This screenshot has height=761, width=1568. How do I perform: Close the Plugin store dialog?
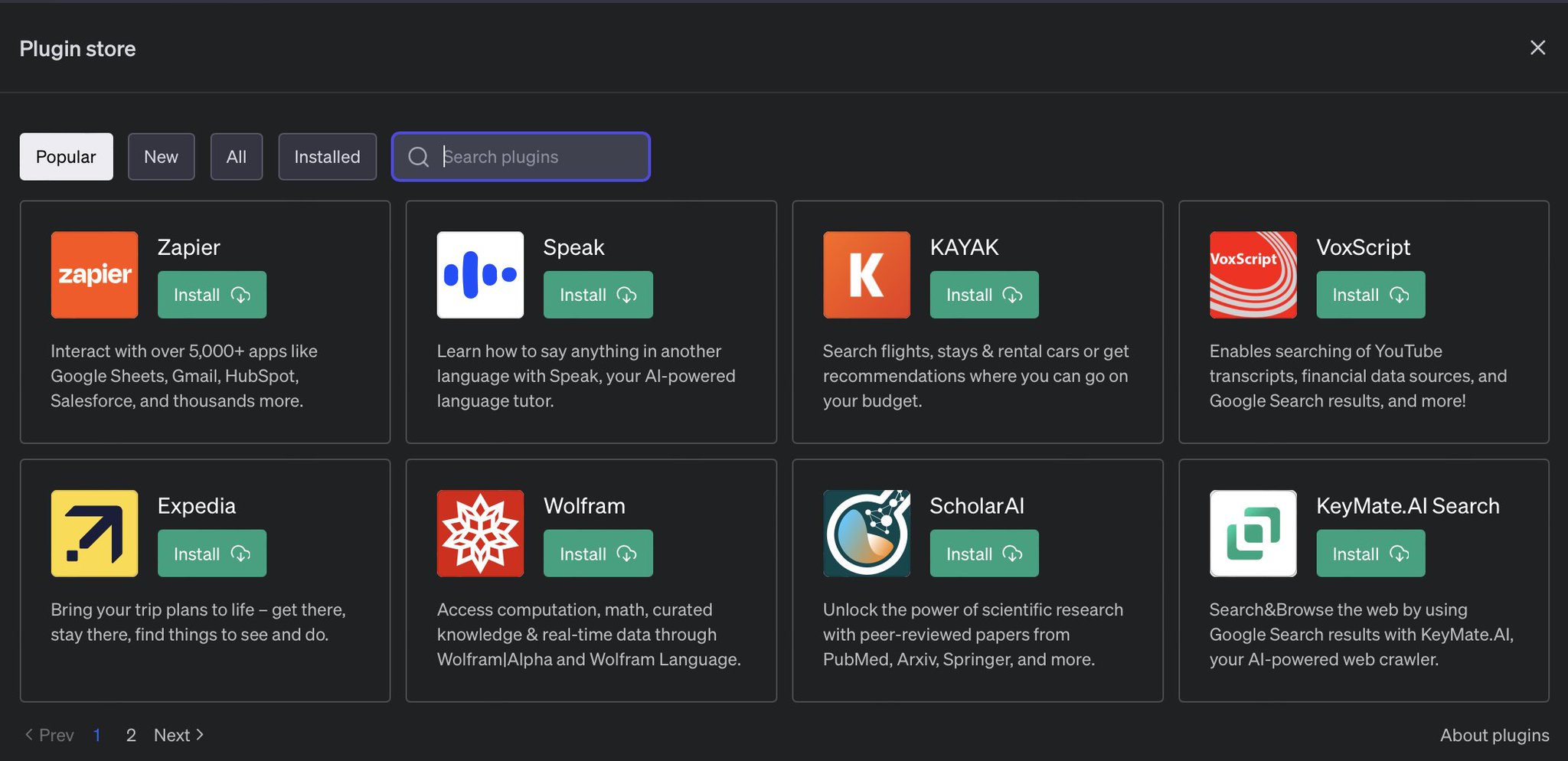click(1537, 47)
